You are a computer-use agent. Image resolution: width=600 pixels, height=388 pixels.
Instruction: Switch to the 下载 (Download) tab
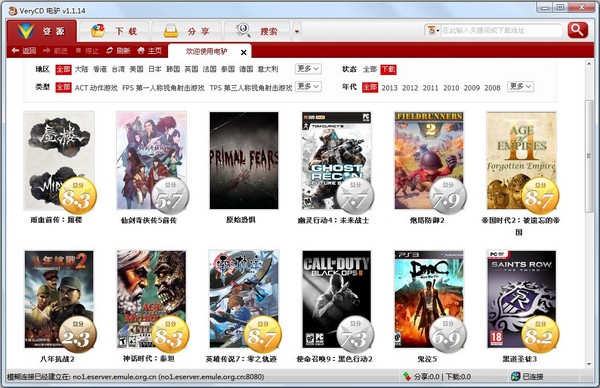(x=114, y=31)
